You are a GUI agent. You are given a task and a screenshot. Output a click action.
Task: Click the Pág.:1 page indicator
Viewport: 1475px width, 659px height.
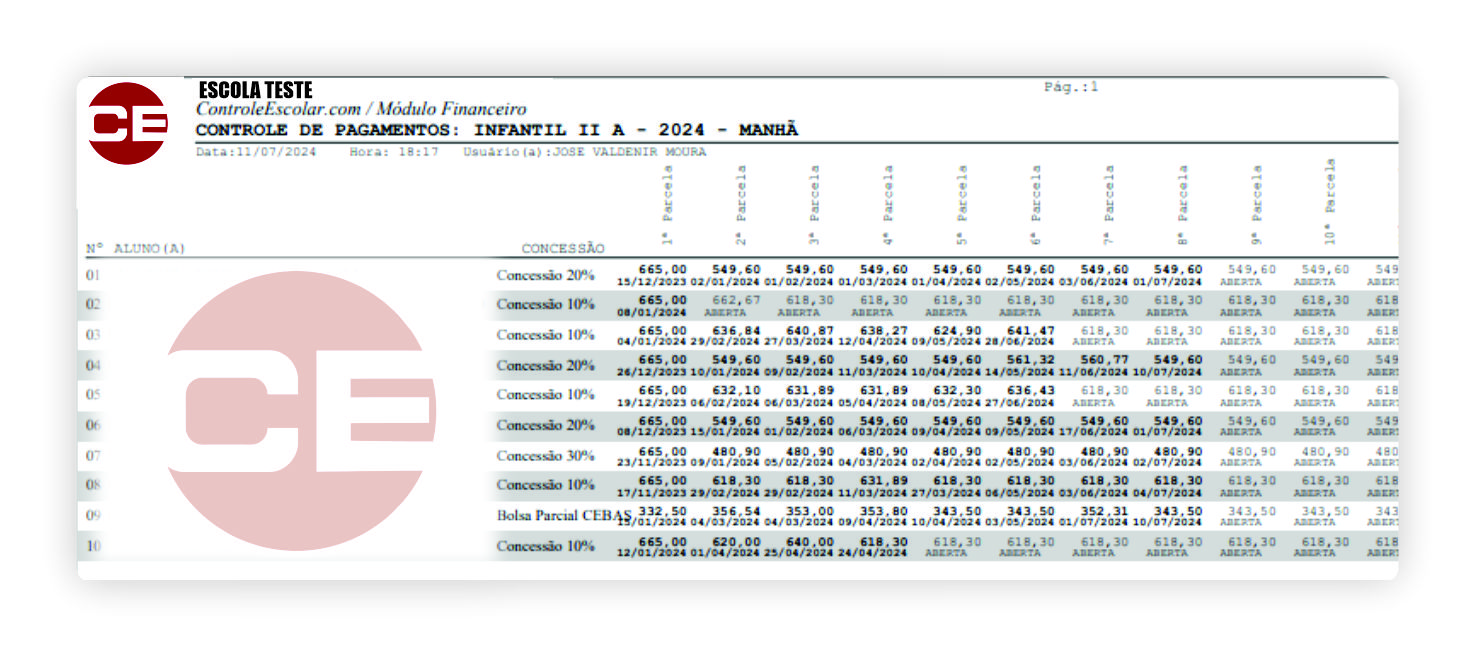pyautogui.click(x=1071, y=87)
